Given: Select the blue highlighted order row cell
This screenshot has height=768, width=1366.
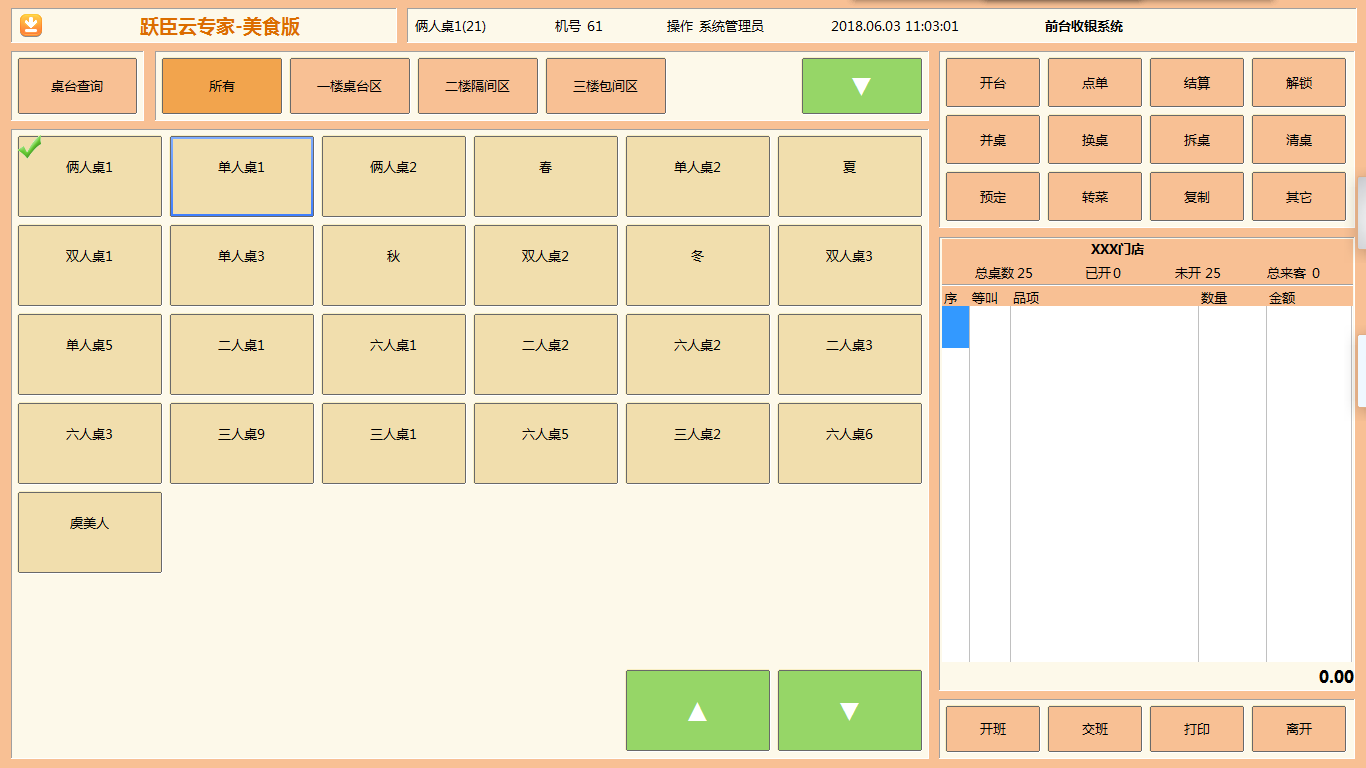Looking at the screenshot, I should [955, 327].
